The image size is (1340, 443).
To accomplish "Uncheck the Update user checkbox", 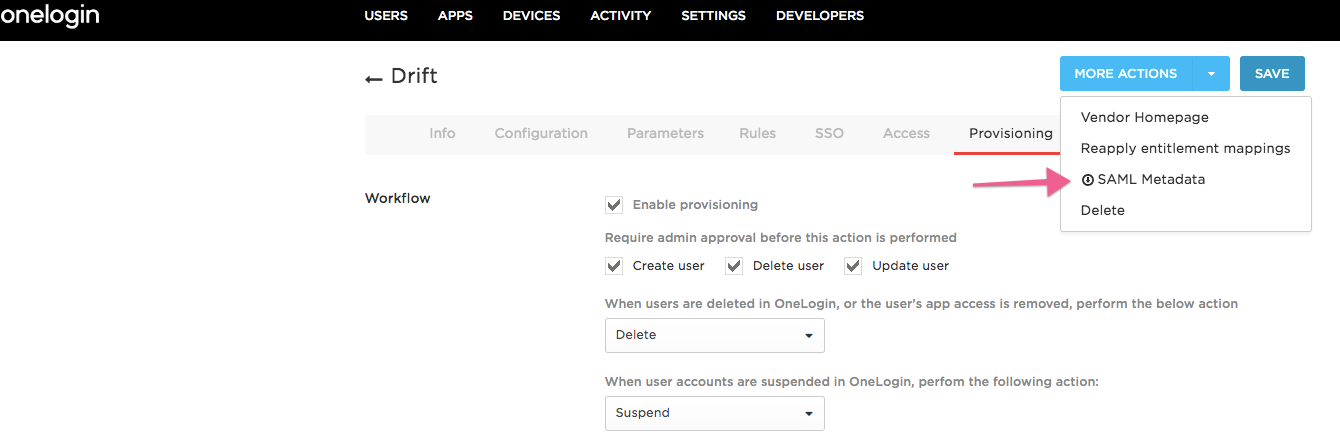I will (x=853, y=266).
